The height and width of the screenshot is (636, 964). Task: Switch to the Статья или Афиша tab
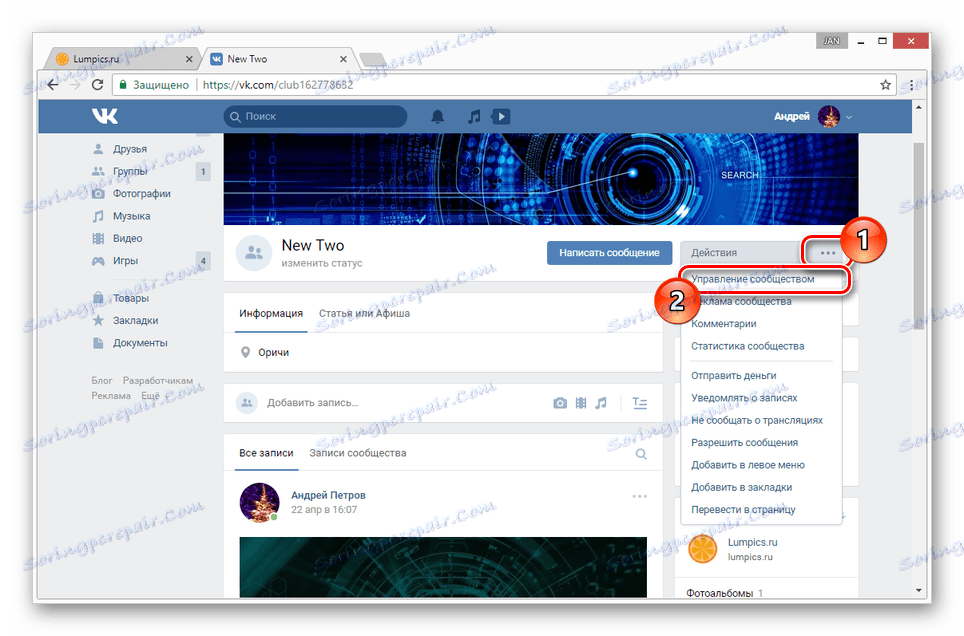click(364, 314)
